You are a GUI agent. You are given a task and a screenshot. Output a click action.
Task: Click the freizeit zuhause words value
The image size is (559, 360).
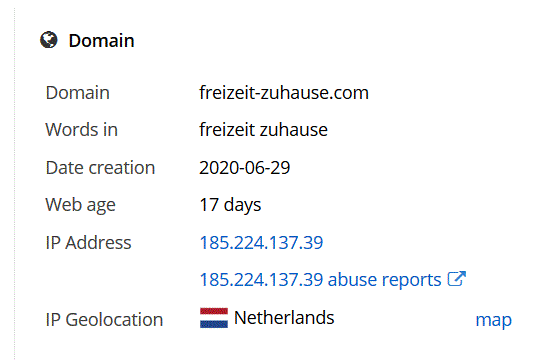click(263, 129)
